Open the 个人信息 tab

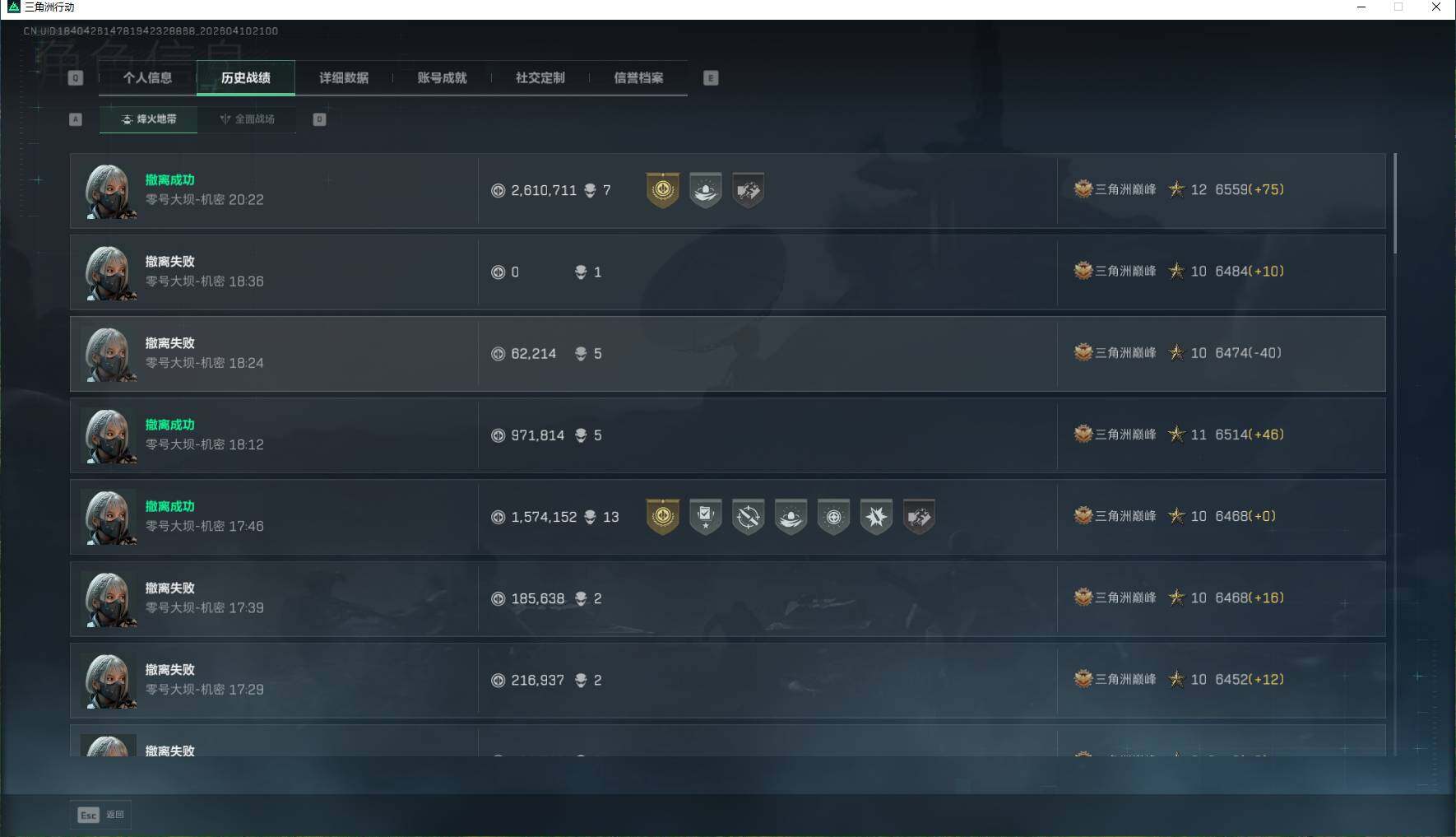point(147,77)
